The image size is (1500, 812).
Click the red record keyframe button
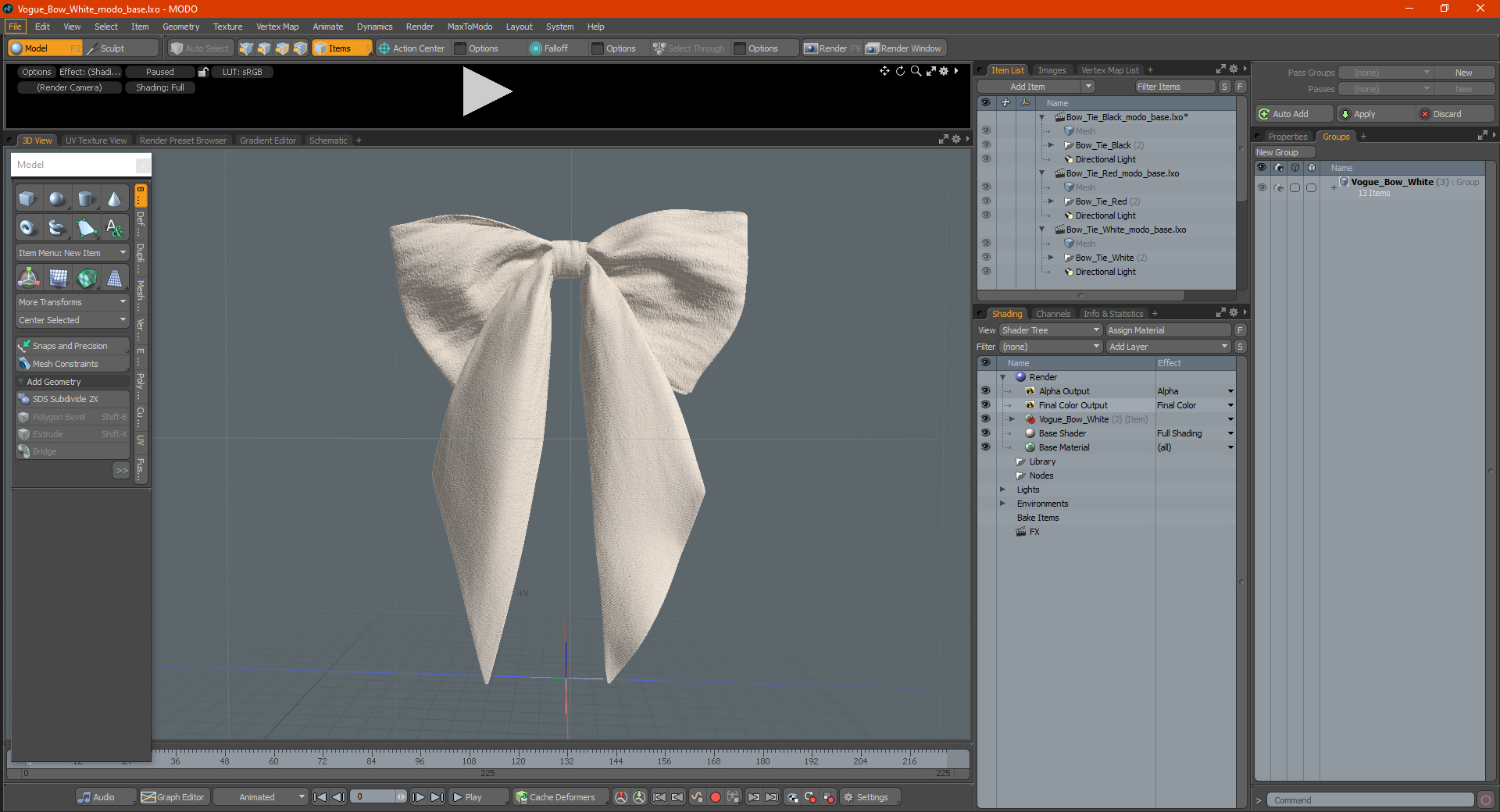(x=715, y=797)
